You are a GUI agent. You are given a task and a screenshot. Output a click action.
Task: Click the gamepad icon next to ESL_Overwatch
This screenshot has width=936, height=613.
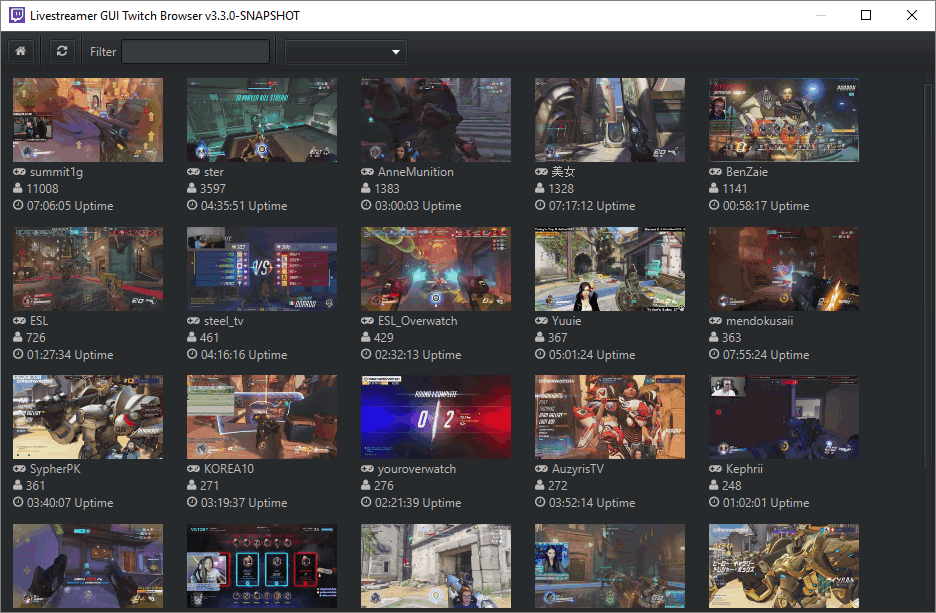click(x=367, y=321)
